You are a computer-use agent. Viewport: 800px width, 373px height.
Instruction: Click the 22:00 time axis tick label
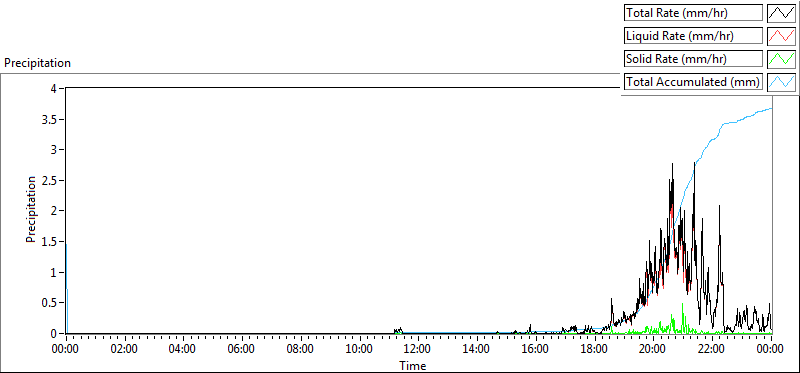tap(712, 350)
